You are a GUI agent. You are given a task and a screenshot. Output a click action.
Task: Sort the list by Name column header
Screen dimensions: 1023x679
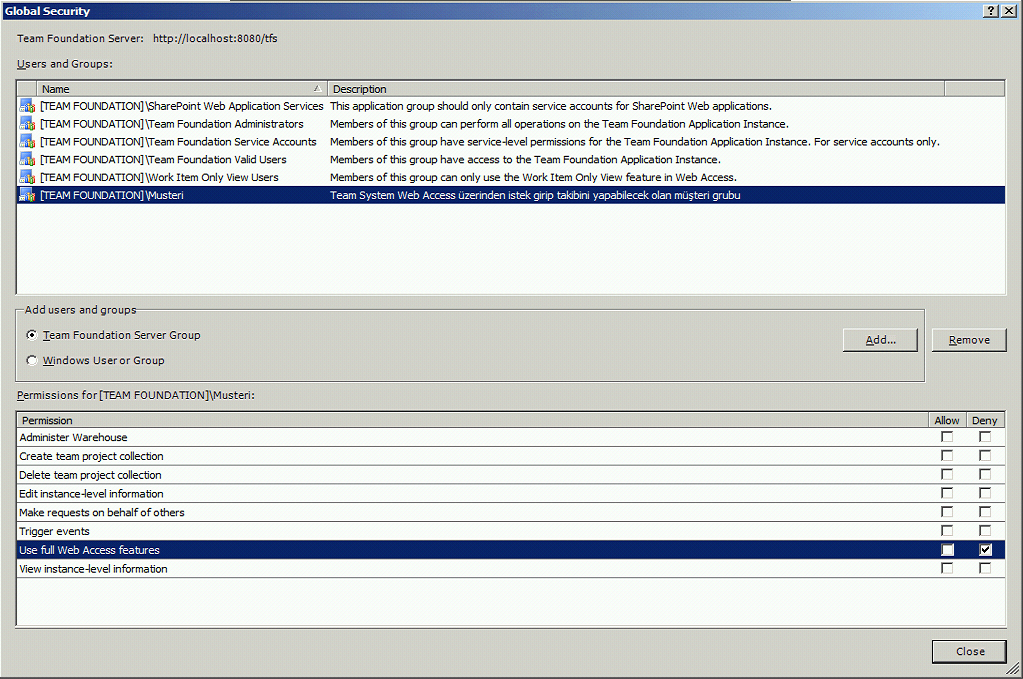click(x=182, y=89)
